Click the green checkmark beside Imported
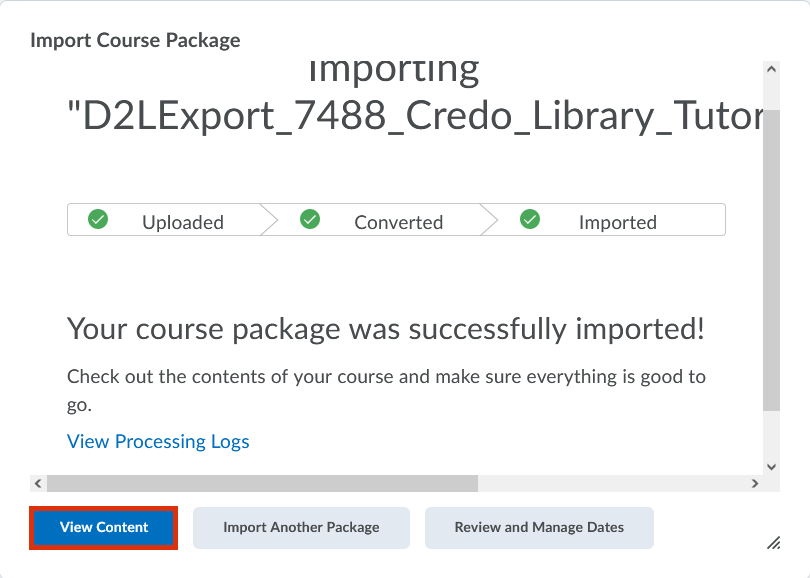810x578 pixels. (x=531, y=220)
